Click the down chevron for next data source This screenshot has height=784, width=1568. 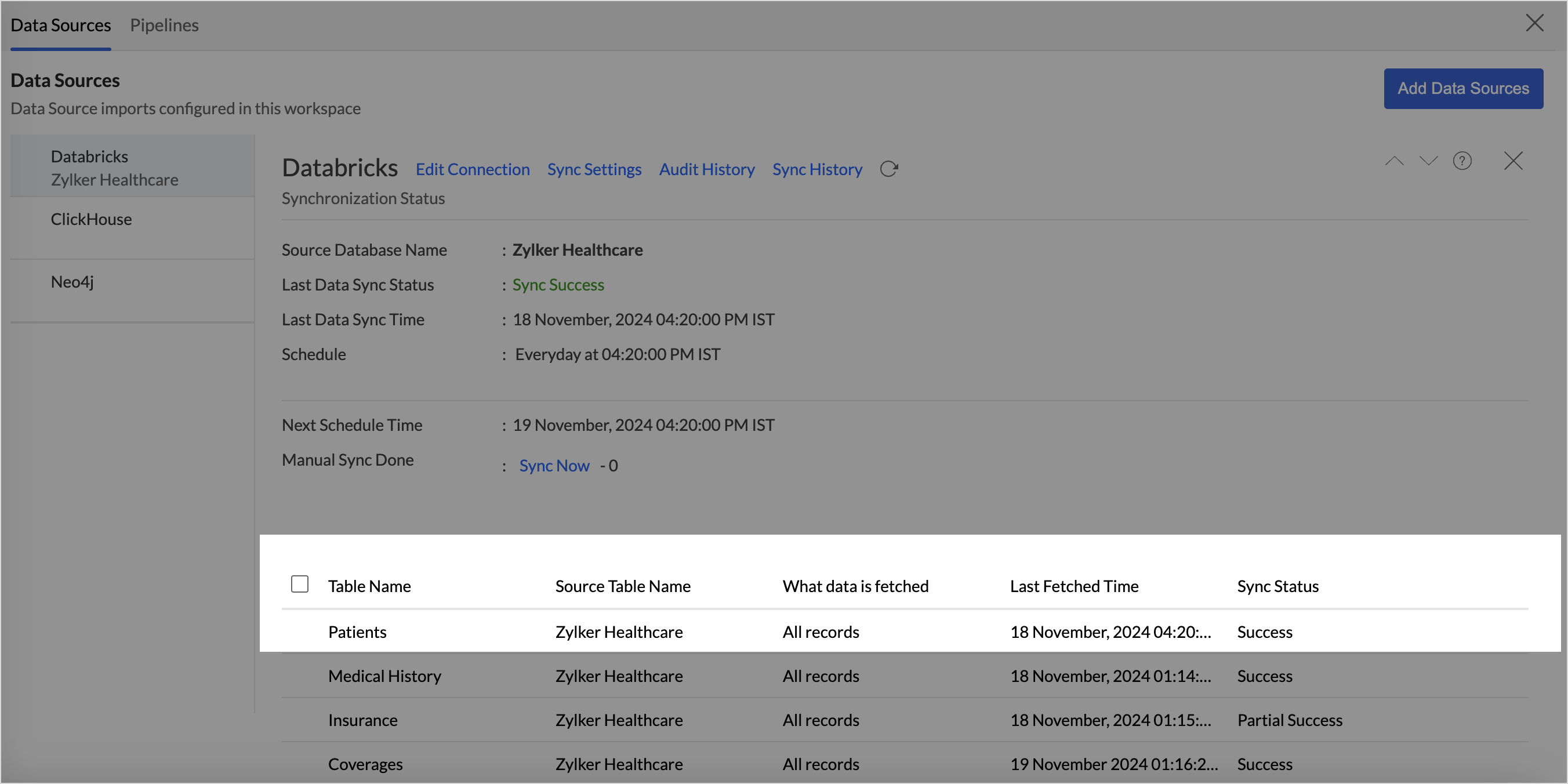[1428, 161]
